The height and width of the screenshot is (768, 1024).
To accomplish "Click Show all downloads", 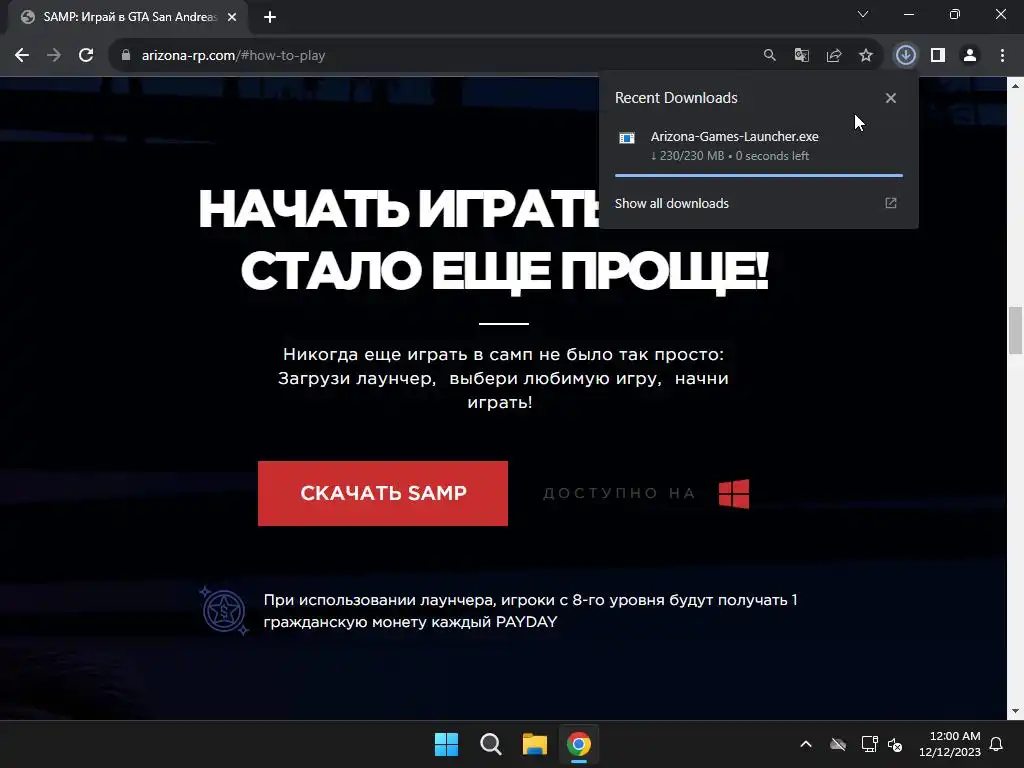I will 671,203.
